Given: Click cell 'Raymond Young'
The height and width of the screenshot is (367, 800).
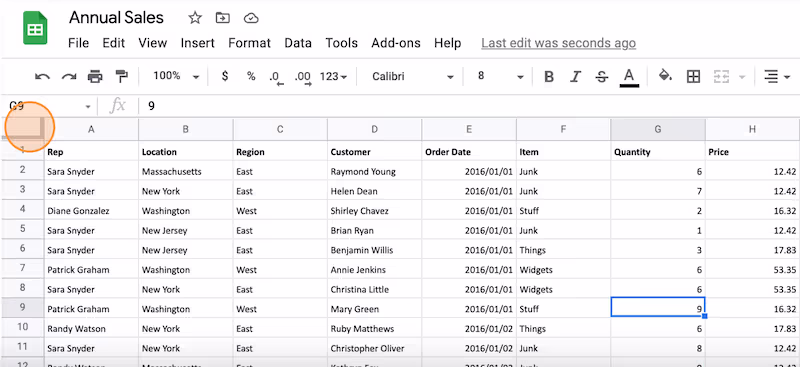Looking at the screenshot, I should pos(374,172).
